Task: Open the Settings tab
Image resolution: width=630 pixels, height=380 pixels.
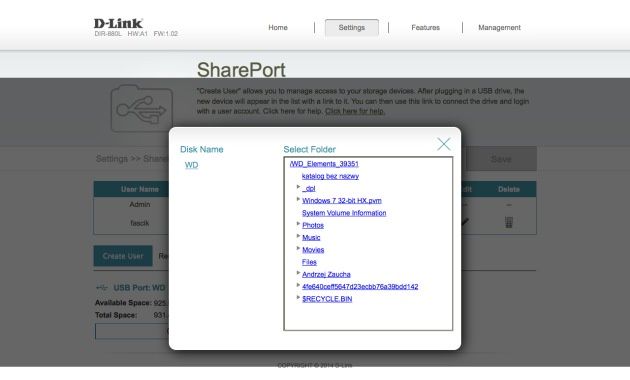Action: [x=352, y=27]
